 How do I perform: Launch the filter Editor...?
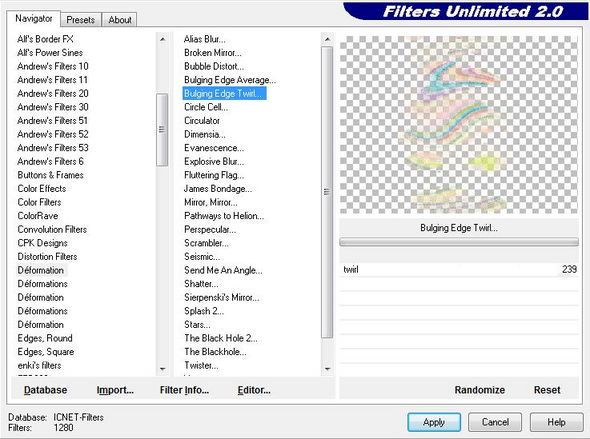(254, 390)
